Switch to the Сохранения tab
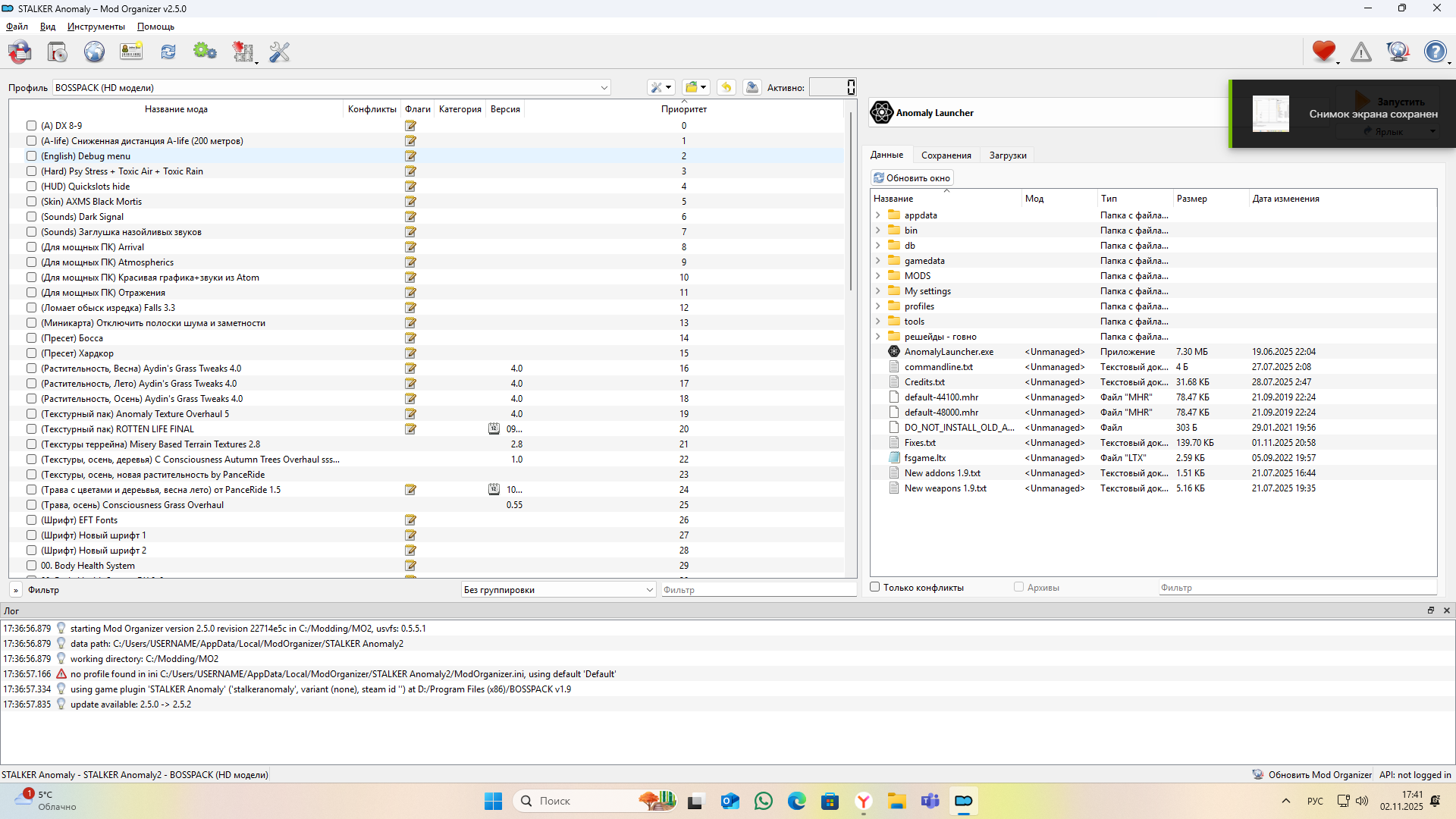This screenshot has height=819, width=1456. 946,155
